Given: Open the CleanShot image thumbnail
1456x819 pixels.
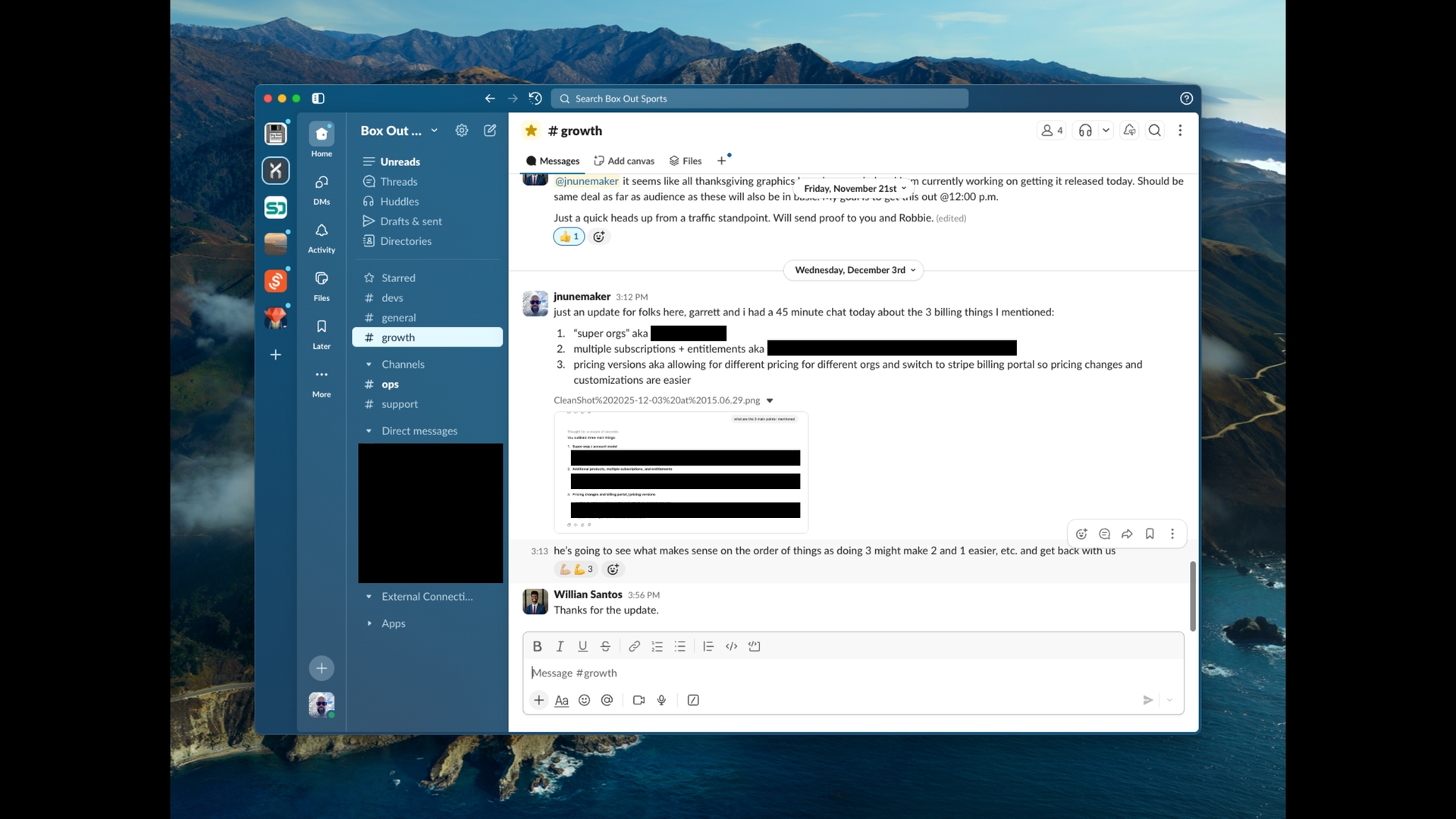Looking at the screenshot, I should click(x=681, y=472).
